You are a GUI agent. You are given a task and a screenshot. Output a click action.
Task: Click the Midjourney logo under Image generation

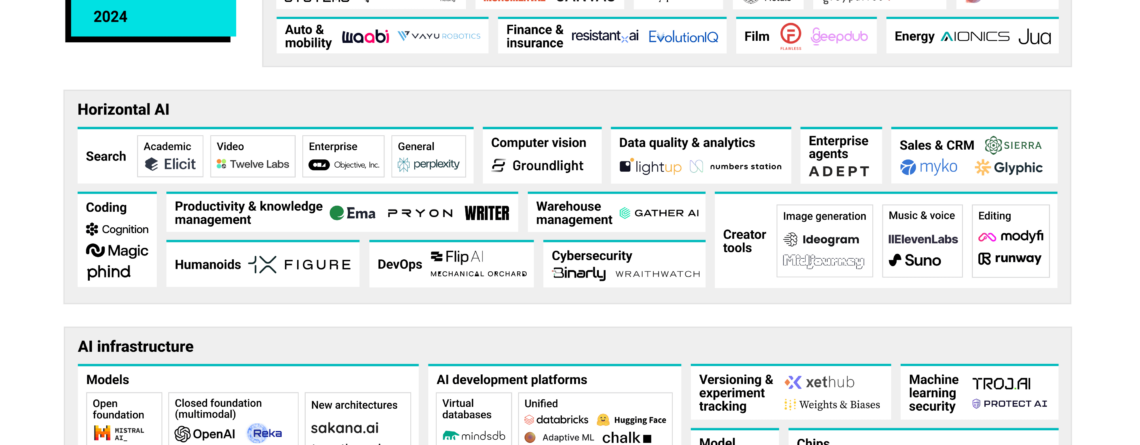[823, 262]
